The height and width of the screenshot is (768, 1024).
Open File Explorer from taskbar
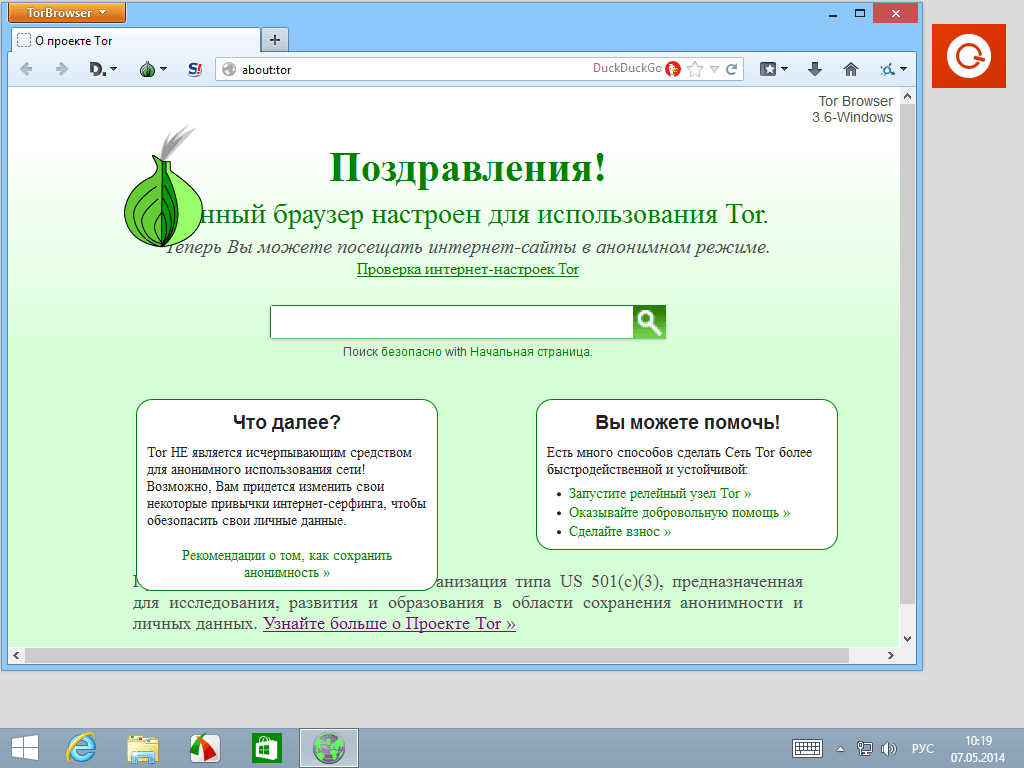pyautogui.click(x=143, y=748)
